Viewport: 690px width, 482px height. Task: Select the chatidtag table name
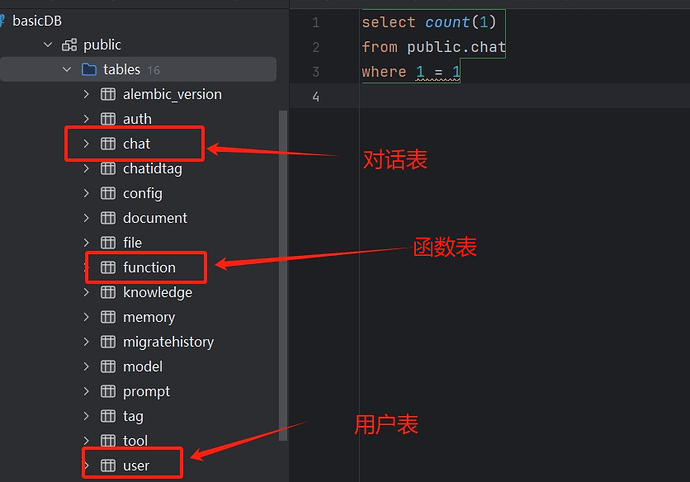coord(152,169)
